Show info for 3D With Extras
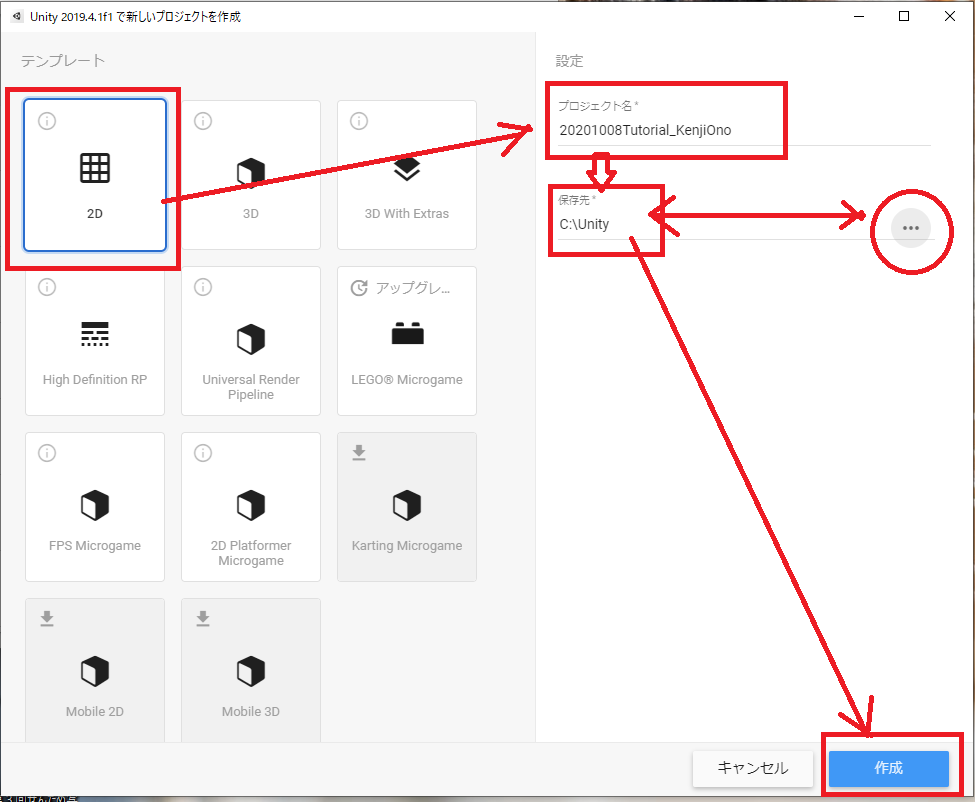 point(359,121)
